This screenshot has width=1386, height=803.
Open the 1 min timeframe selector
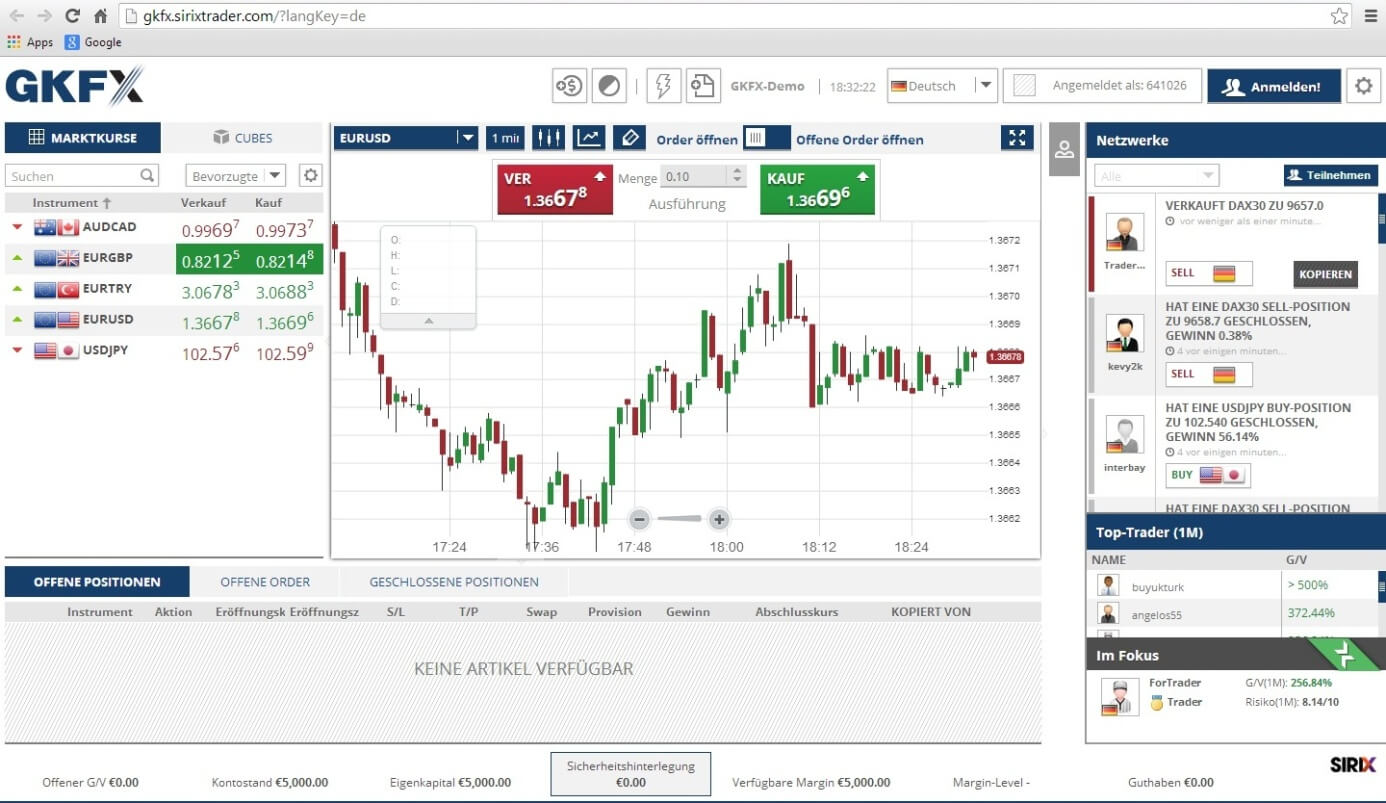pos(505,138)
